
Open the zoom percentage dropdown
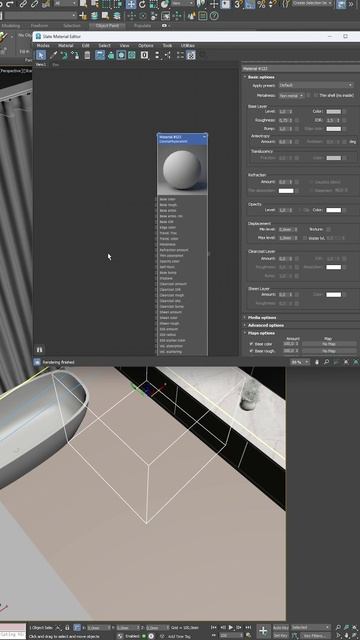click(300, 362)
